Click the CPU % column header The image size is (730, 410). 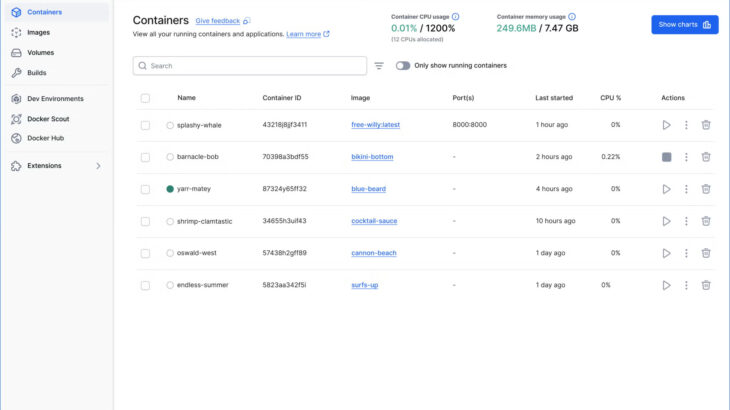coord(610,98)
